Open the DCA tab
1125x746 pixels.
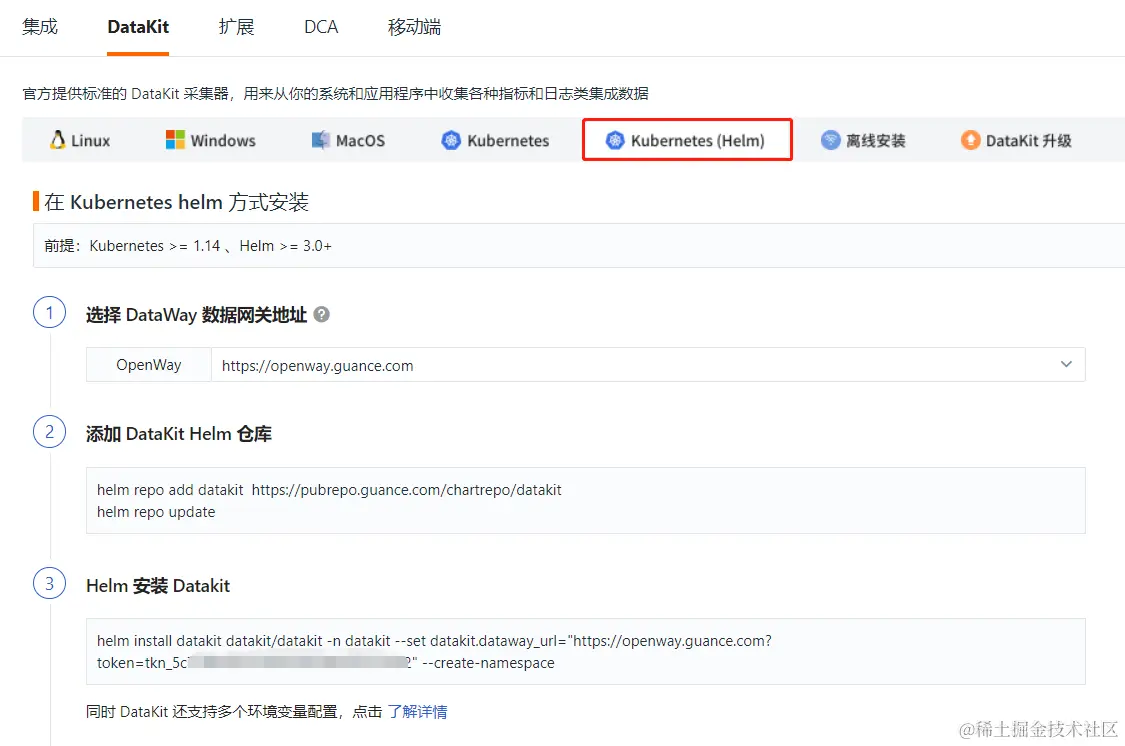tap(321, 27)
